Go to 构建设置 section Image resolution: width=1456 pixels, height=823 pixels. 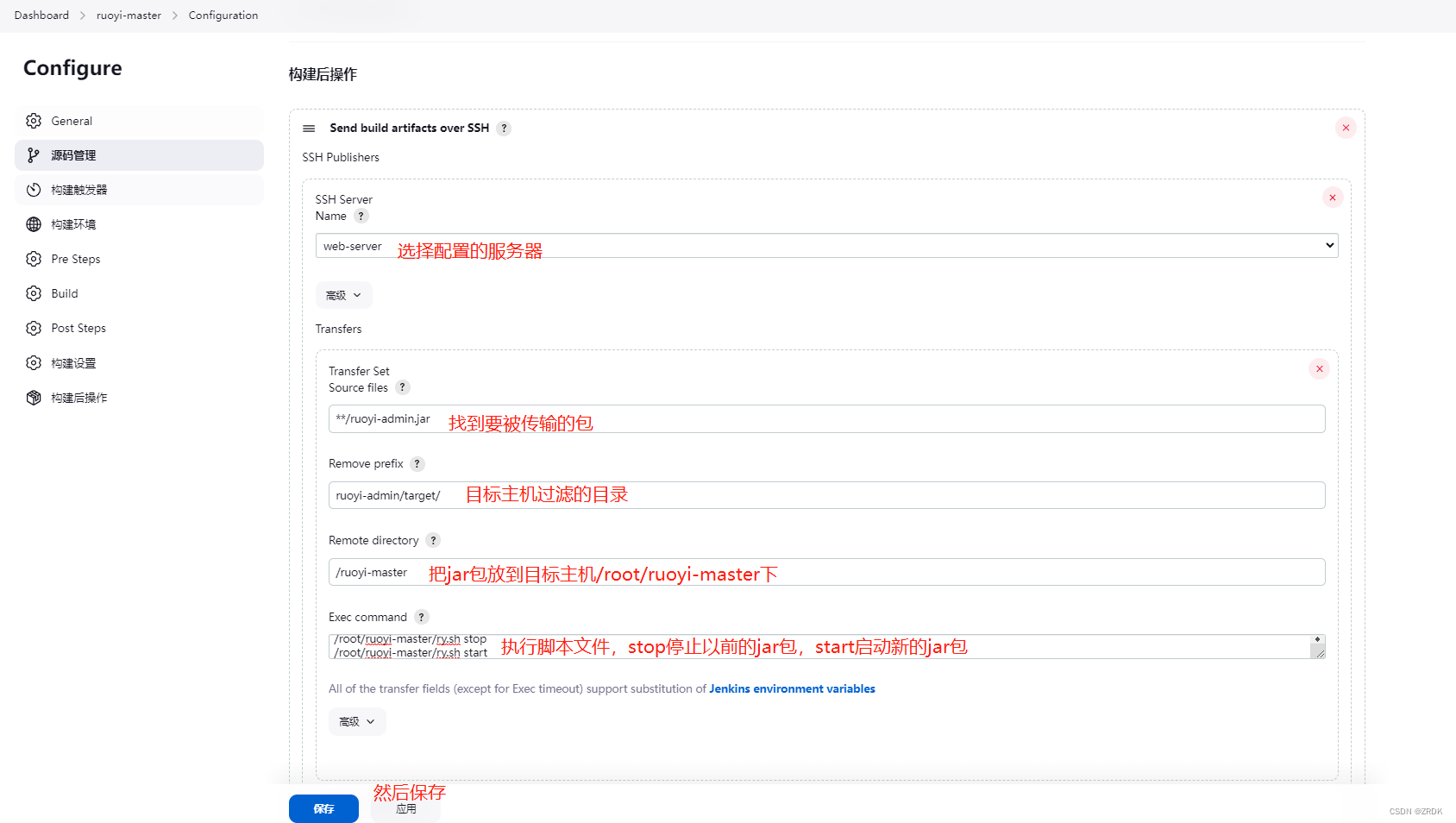[139, 363]
